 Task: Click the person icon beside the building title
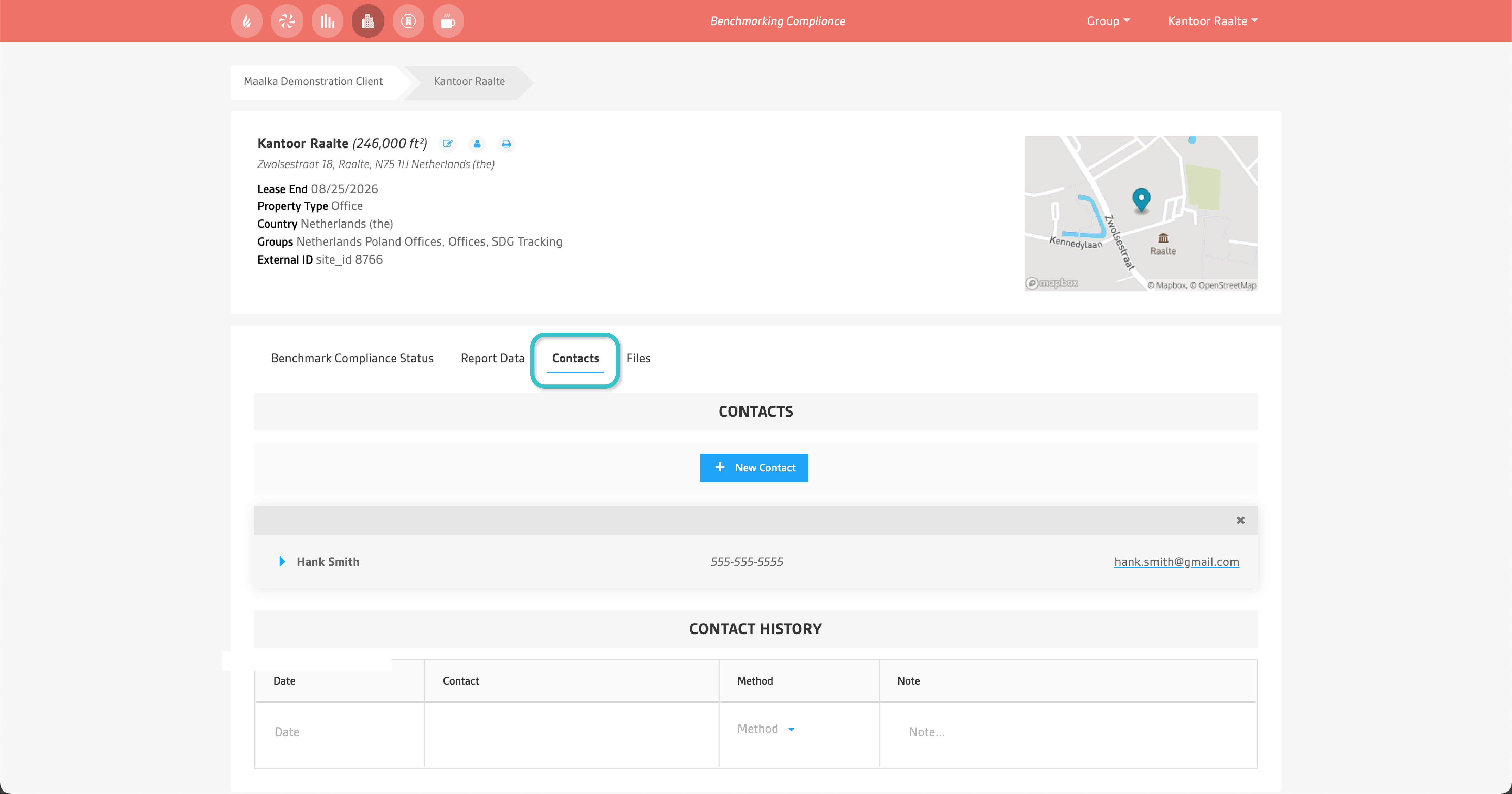point(477,144)
